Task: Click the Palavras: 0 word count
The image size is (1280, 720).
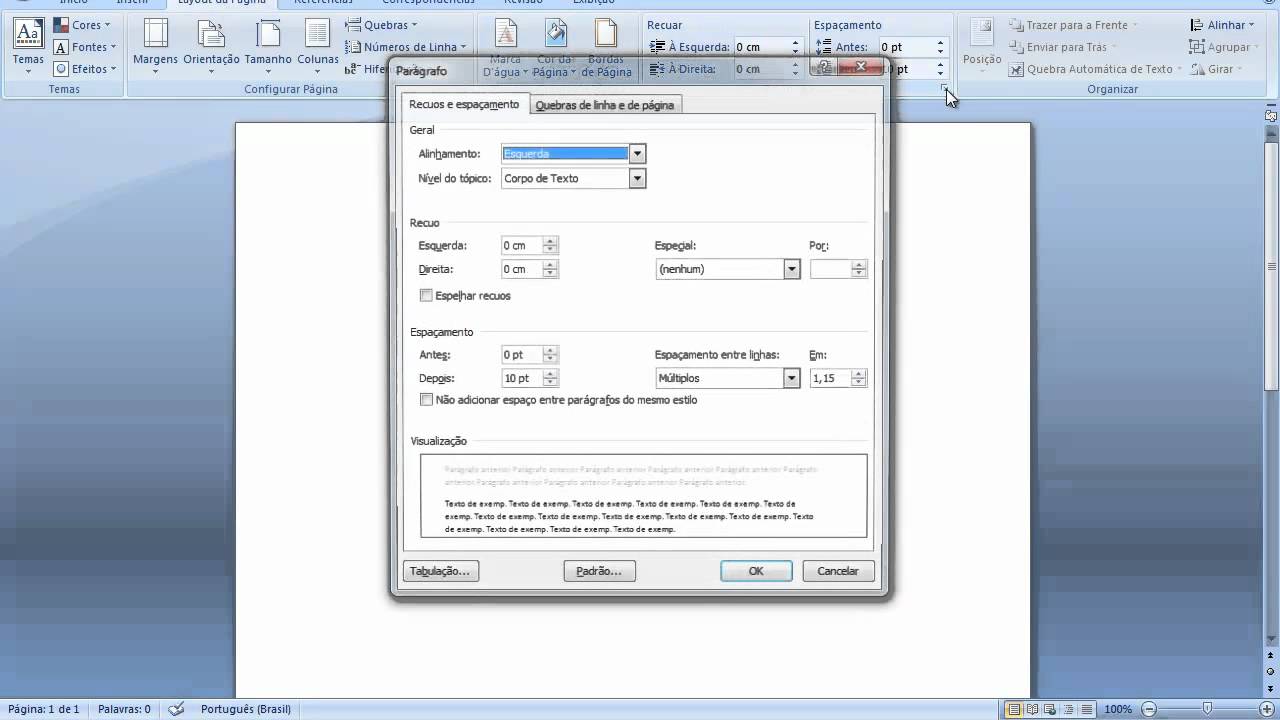Action: pos(124,709)
